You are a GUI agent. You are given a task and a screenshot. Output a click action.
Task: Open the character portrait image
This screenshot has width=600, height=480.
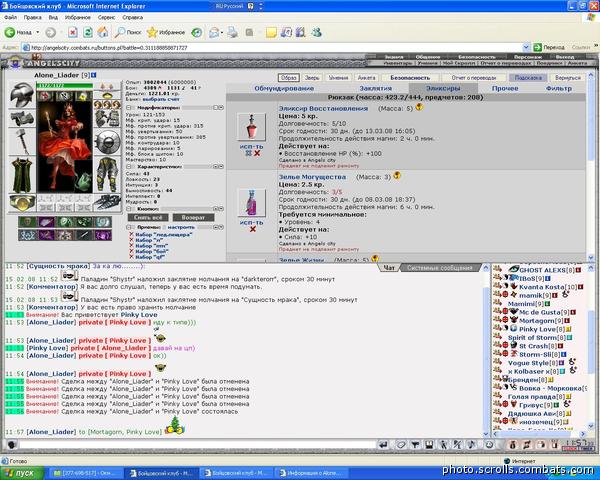[64, 147]
